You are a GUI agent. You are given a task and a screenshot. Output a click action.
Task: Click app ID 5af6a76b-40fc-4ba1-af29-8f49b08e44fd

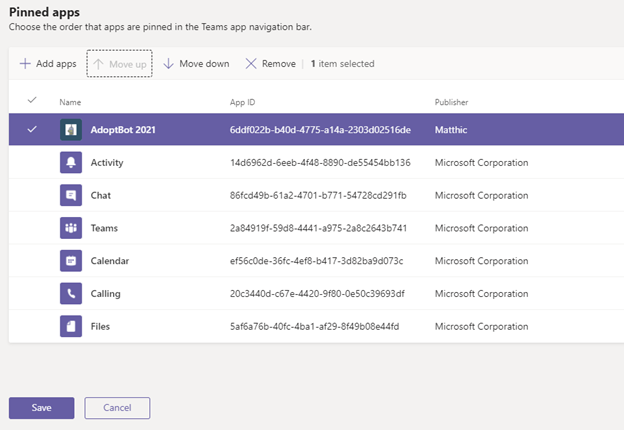coord(314,326)
